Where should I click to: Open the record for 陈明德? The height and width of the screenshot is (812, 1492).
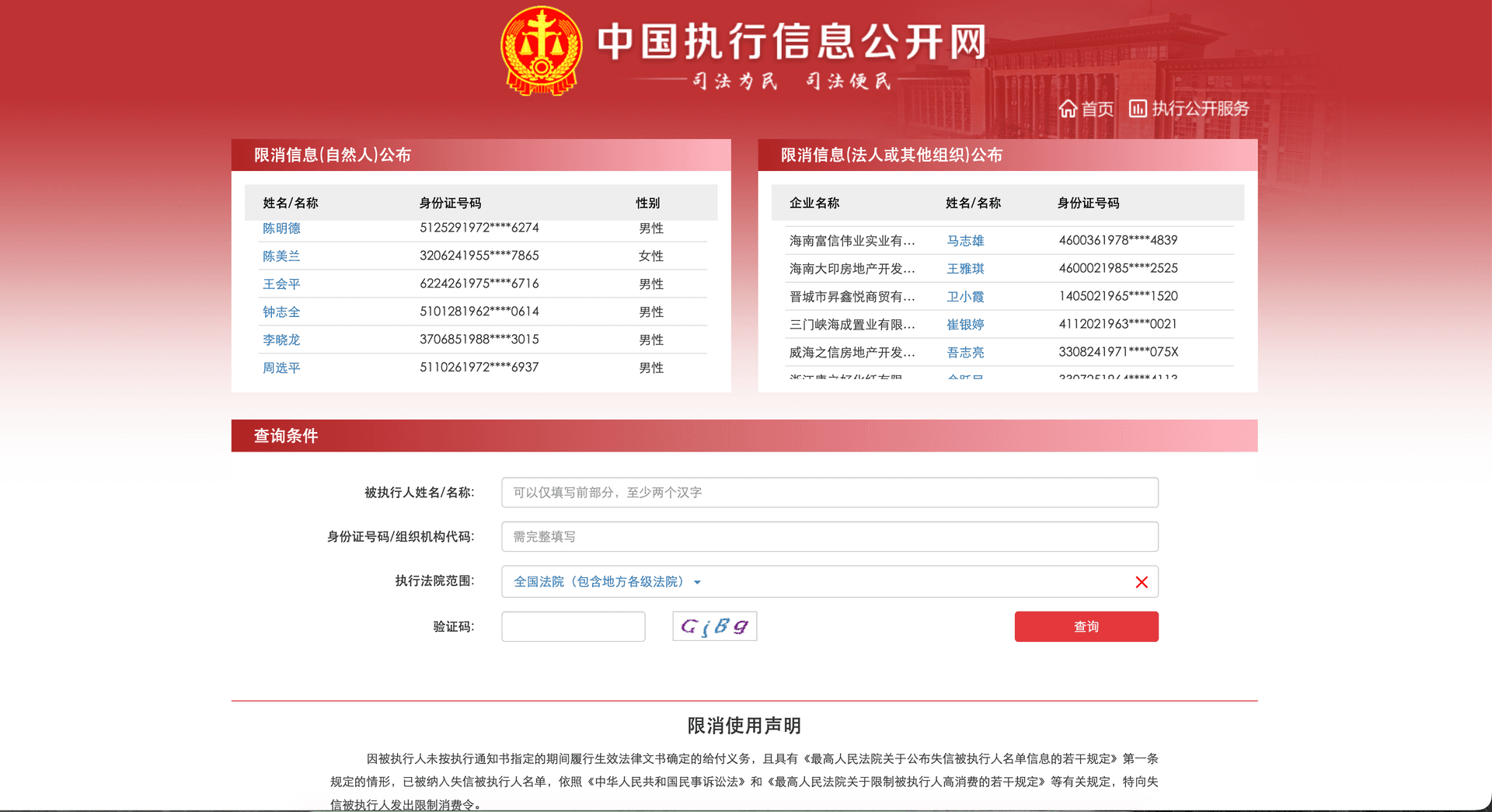pyautogui.click(x=281, y=228)
